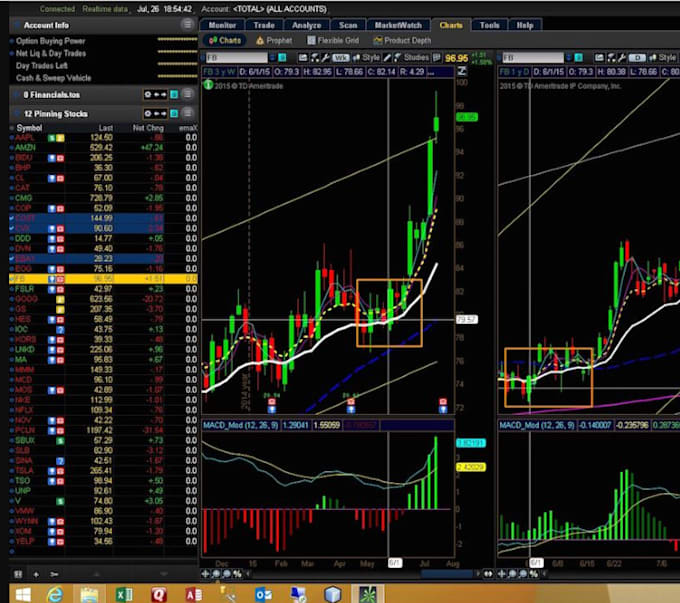Click the pan crosshair icon below left chart
This screenshot has width=680, height=603.
(206, 574)
